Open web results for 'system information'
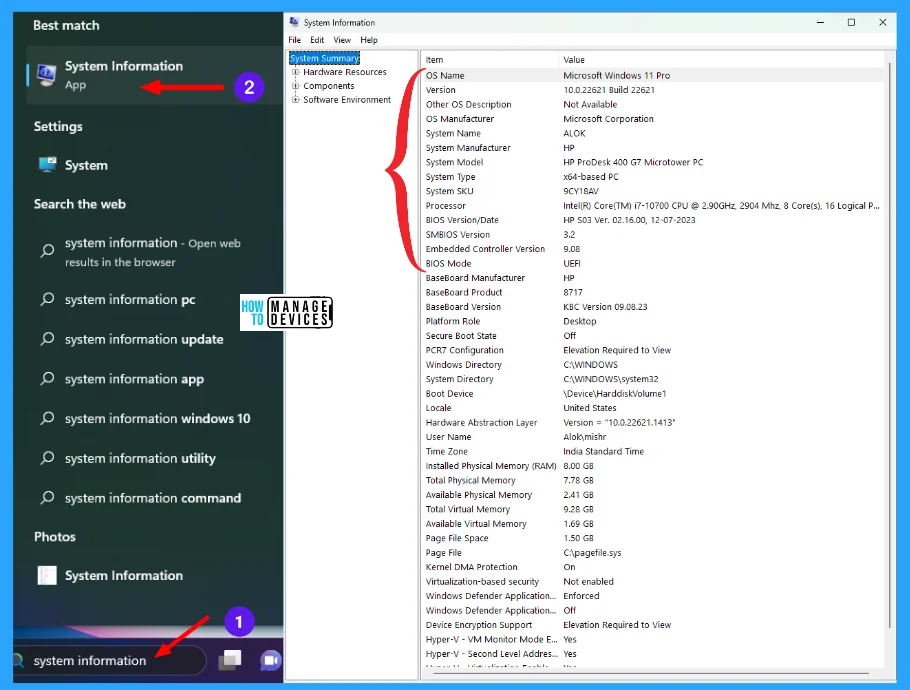910x690 pixels. [x=153, y=252]
